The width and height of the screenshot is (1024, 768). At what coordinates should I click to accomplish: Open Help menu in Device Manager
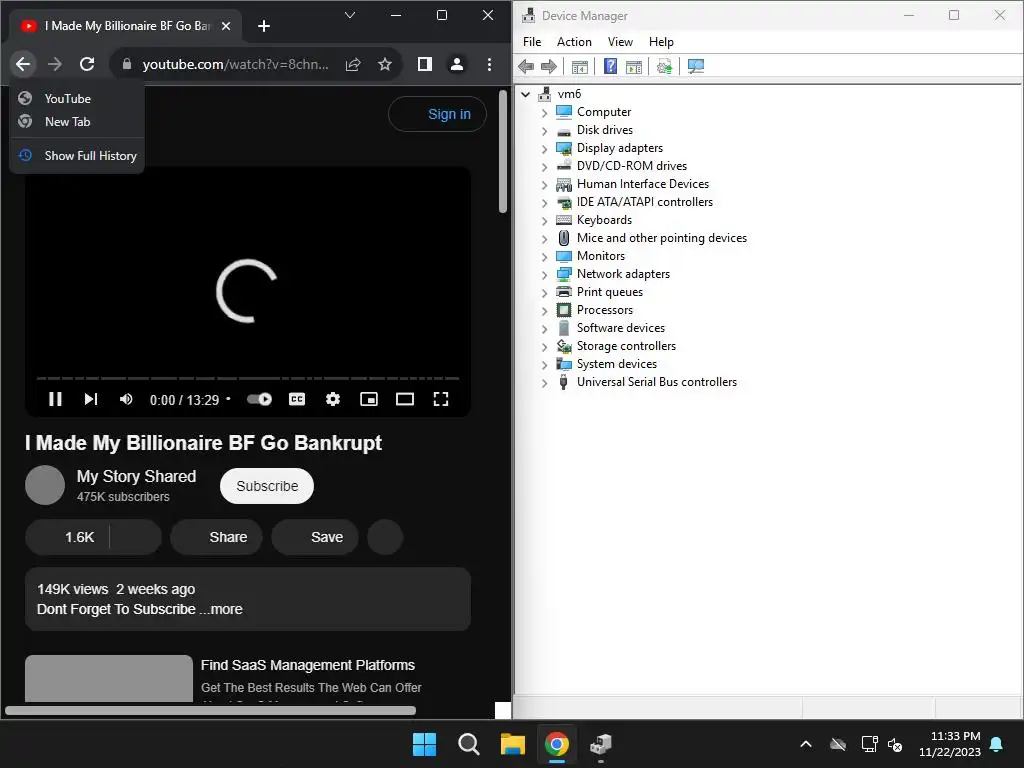pos(661,42)
